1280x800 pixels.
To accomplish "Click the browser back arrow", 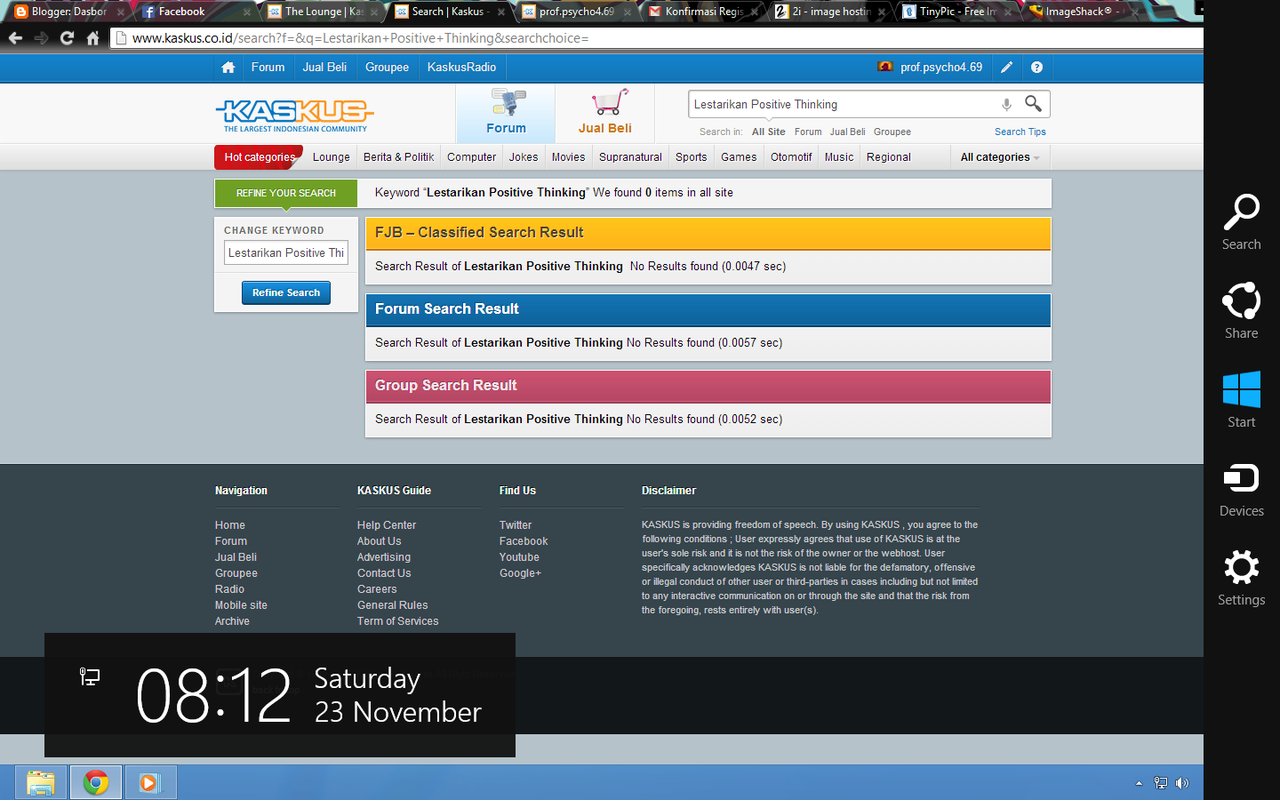I will (15, 38).
